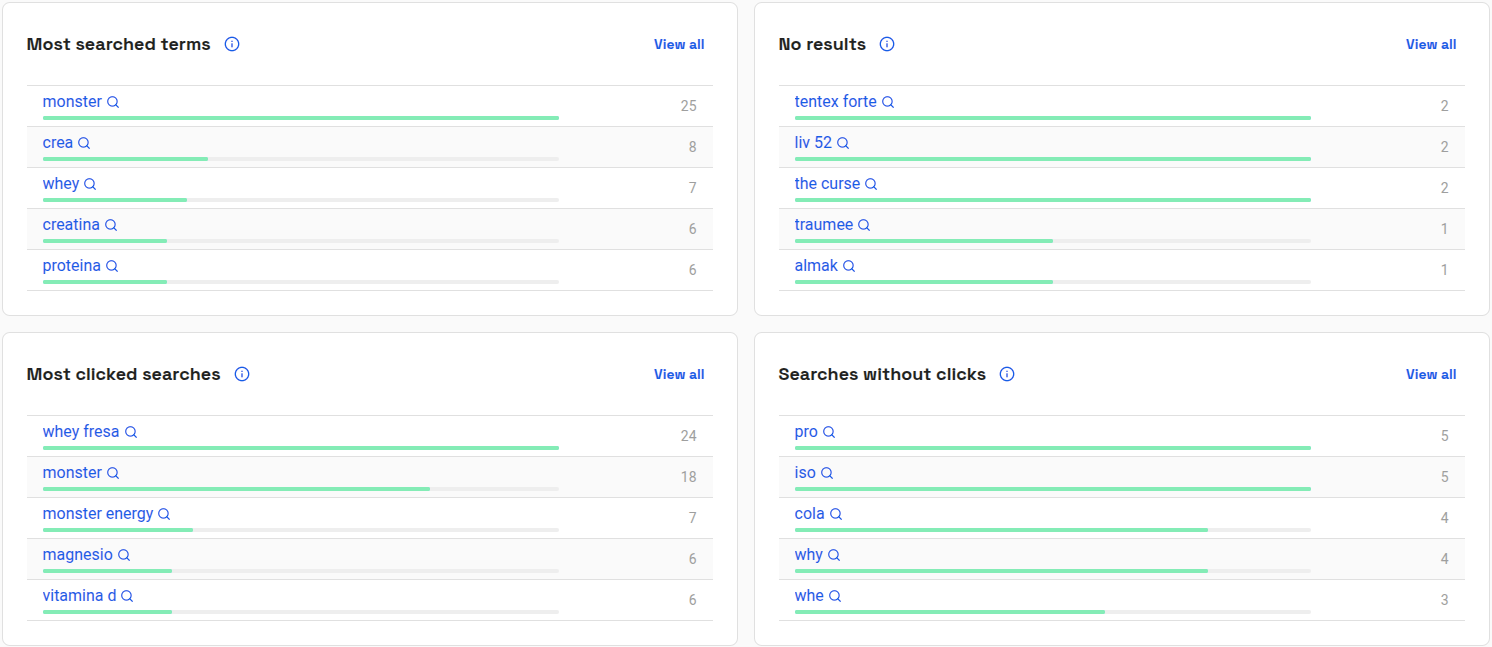Click the search icon beside vitamina d
Image resolution: width=1492 pixels, height=647 pixels.
(x=127, y=596)
